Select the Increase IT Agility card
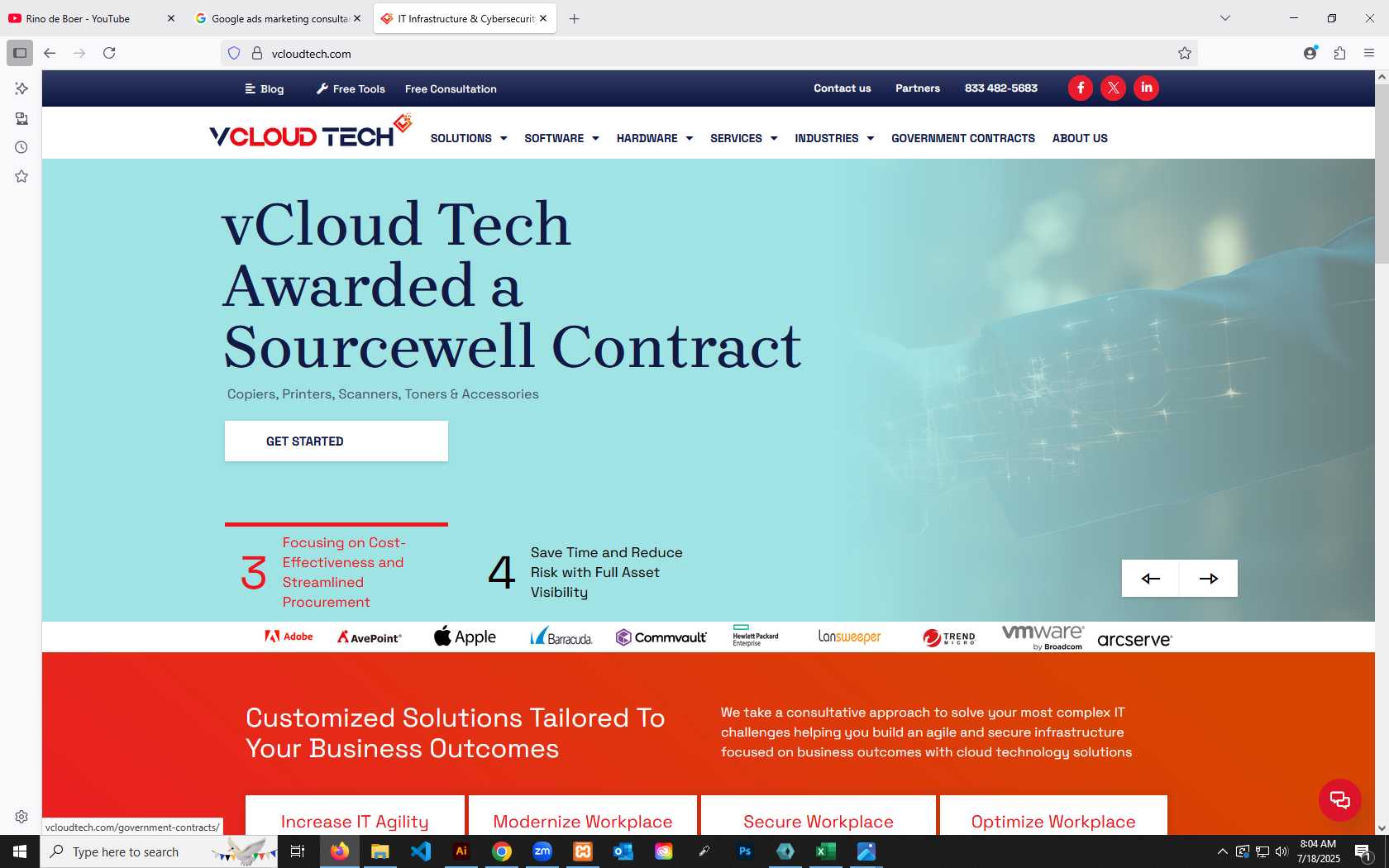Image resolution: width=1389 pixels, height=868 pixels. coord(355,816)
